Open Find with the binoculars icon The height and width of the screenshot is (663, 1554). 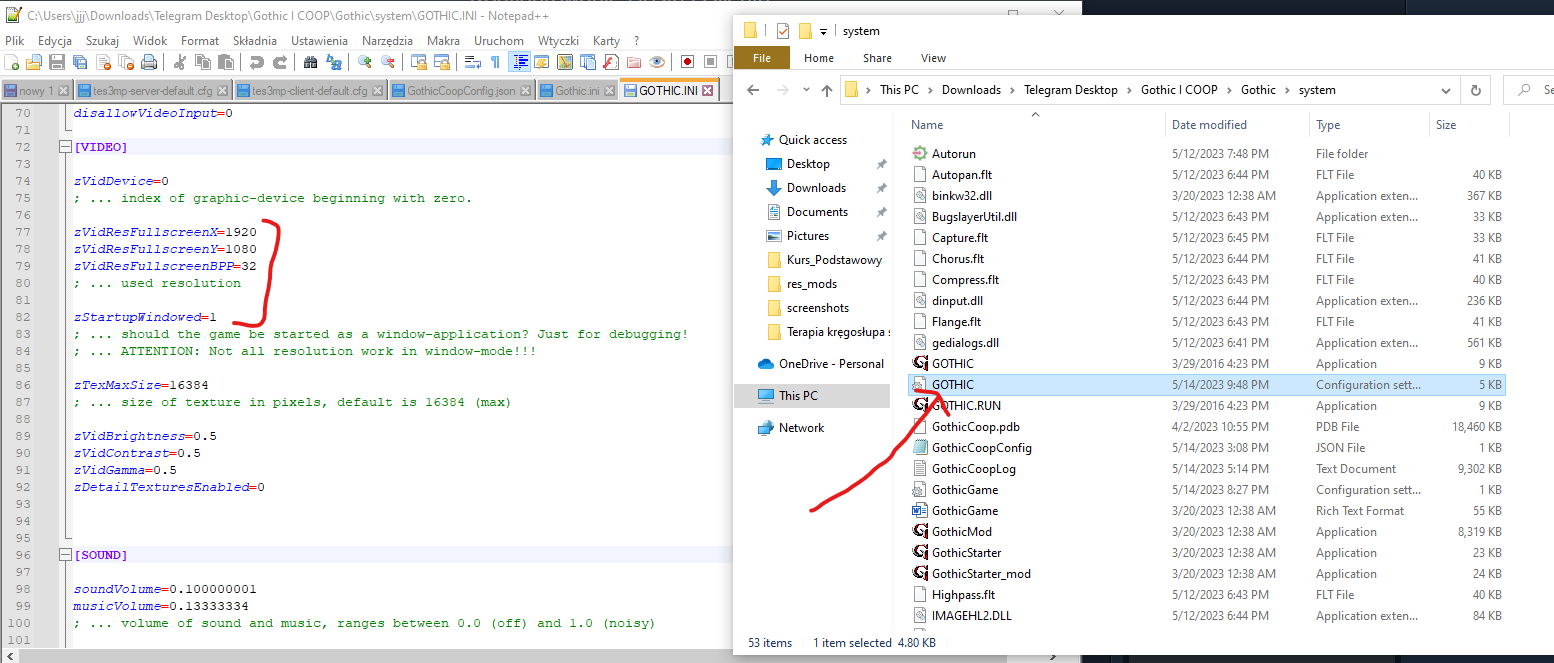coord(310,62)
